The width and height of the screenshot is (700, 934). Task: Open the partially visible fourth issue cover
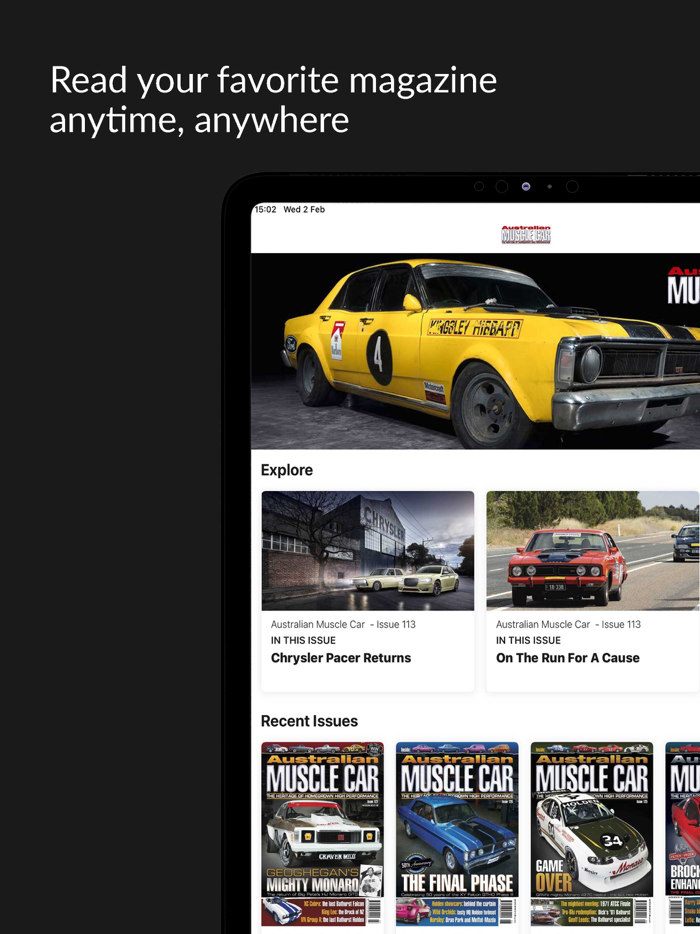[683, 834]
